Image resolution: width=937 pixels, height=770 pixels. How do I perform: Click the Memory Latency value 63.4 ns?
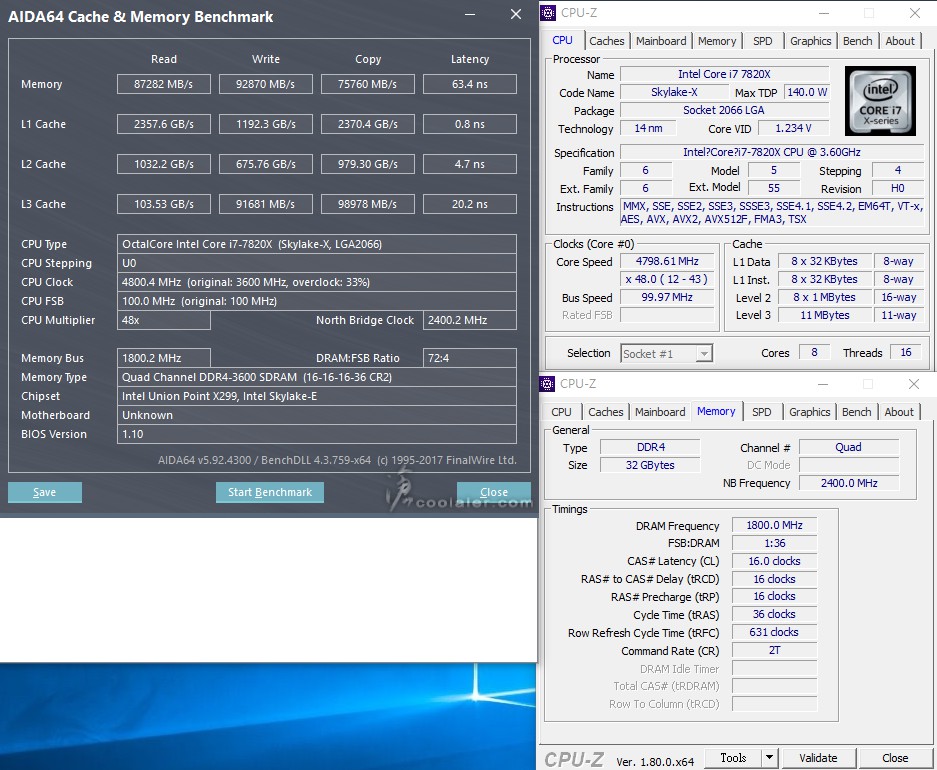[x=470, y=84]
